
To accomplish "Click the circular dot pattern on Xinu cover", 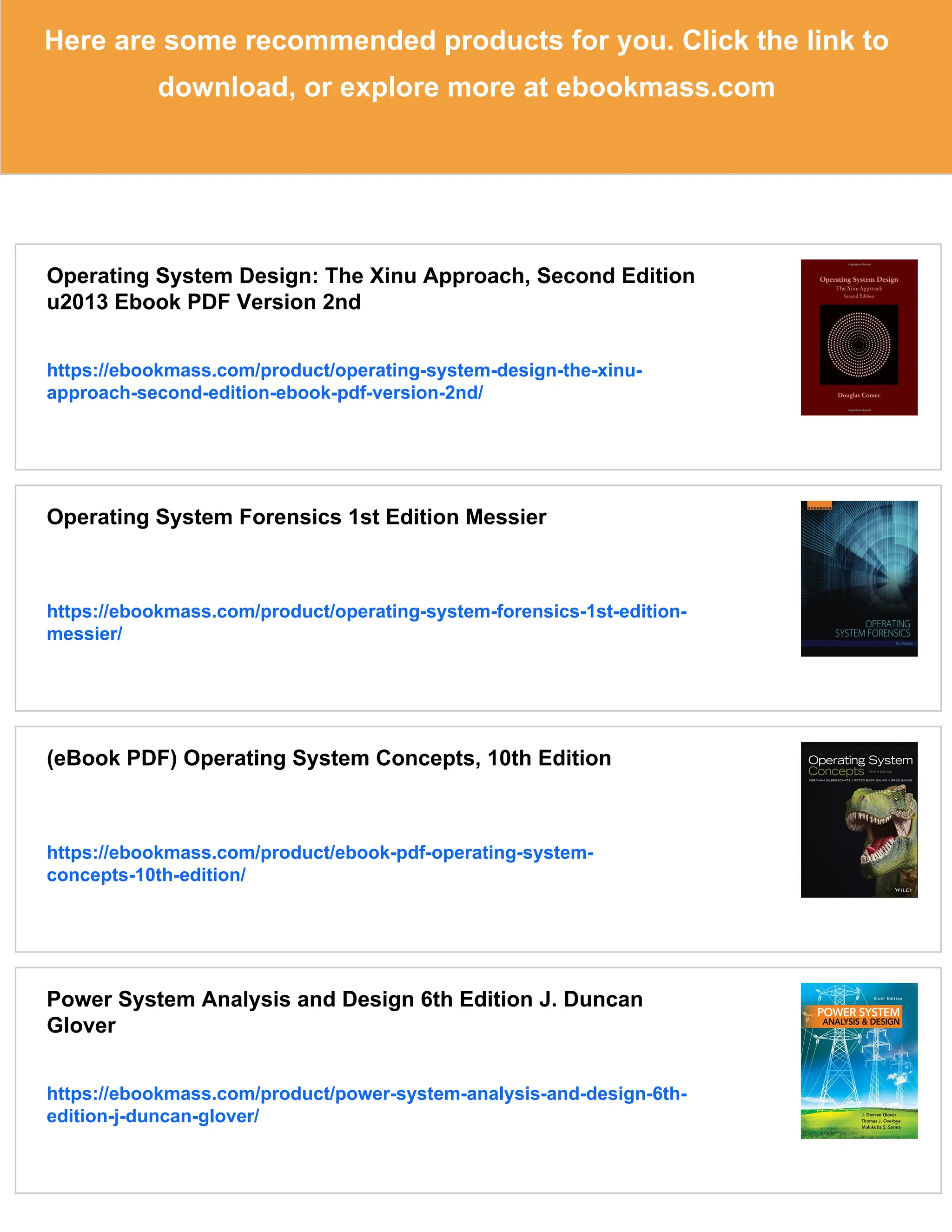I will 859,344.
